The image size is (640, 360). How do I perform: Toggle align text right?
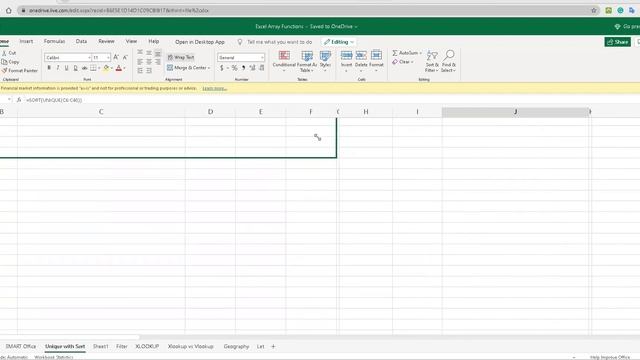tap(158, 62)
